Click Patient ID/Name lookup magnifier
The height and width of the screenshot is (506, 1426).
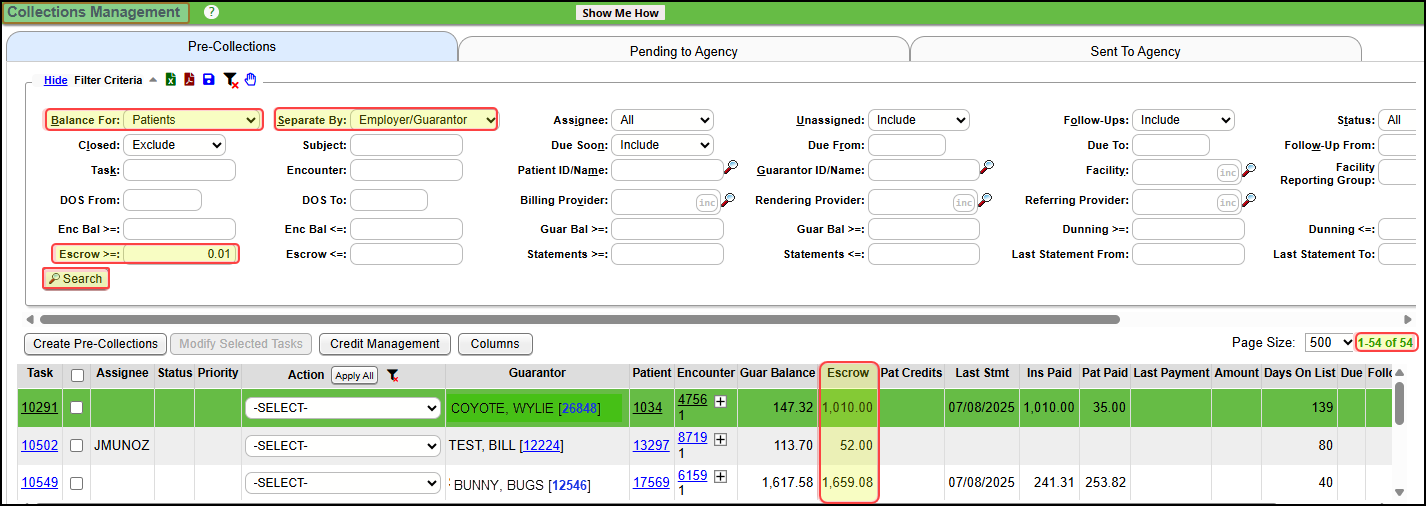(x=732, y=167)
